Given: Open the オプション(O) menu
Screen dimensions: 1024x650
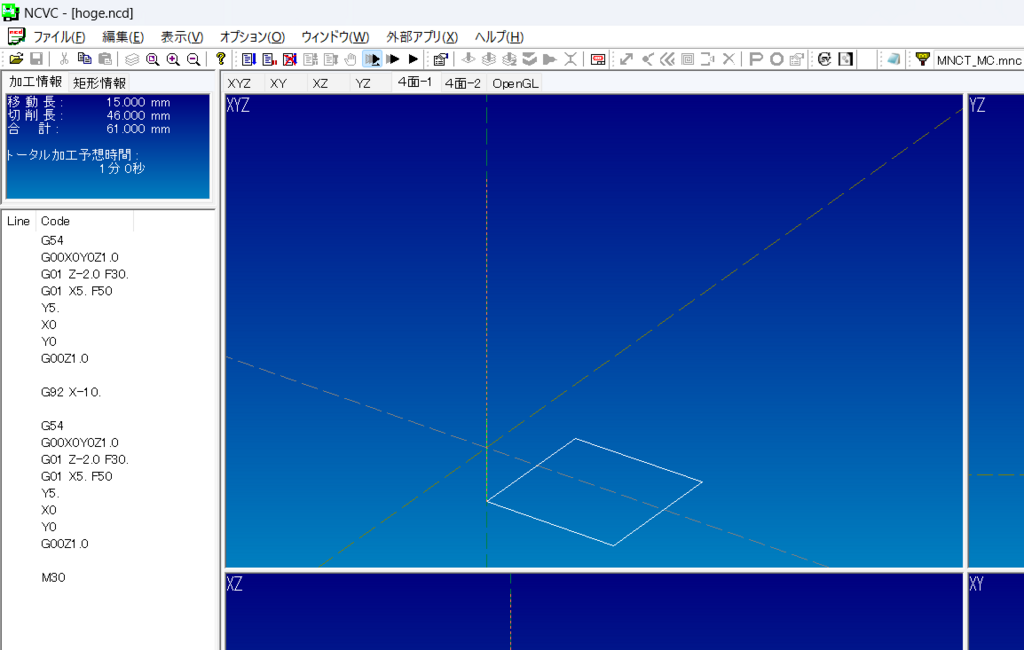Looking at the screenshot, I should [252, 37].
